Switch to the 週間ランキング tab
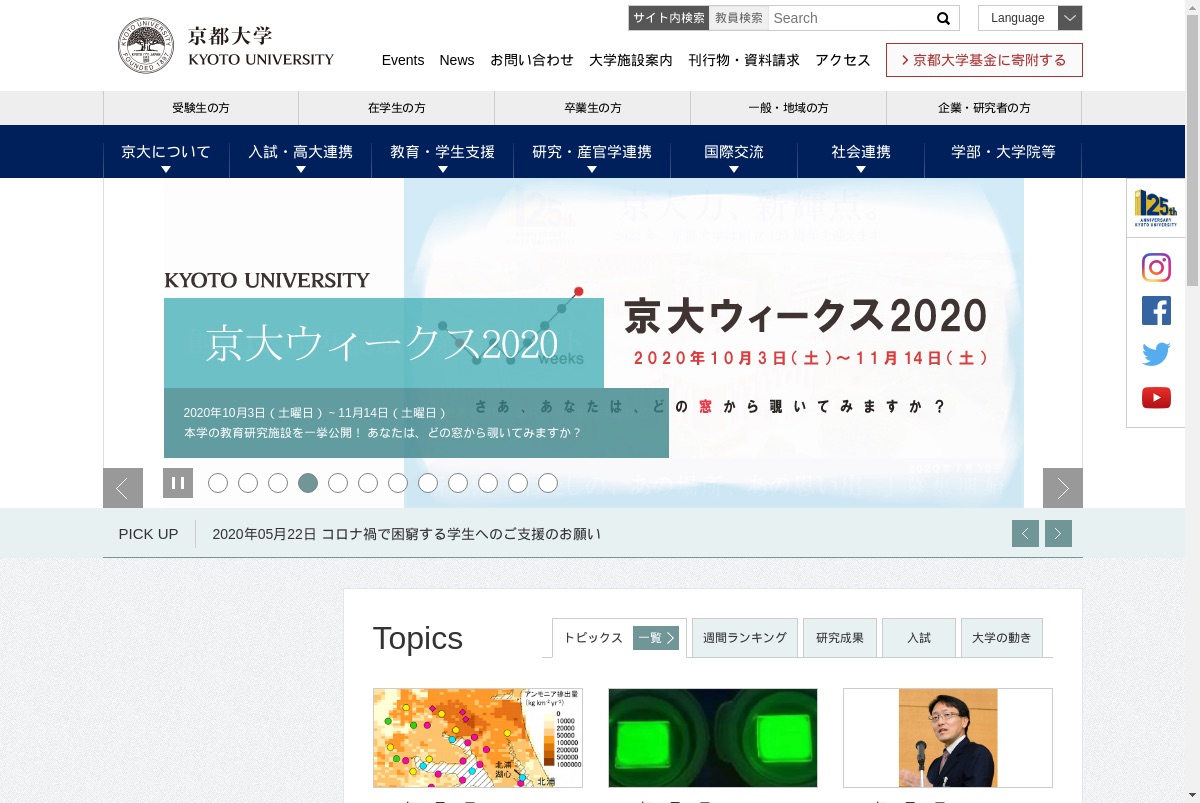The width and height of the screenshot is (1200, 803). [745, 638]
